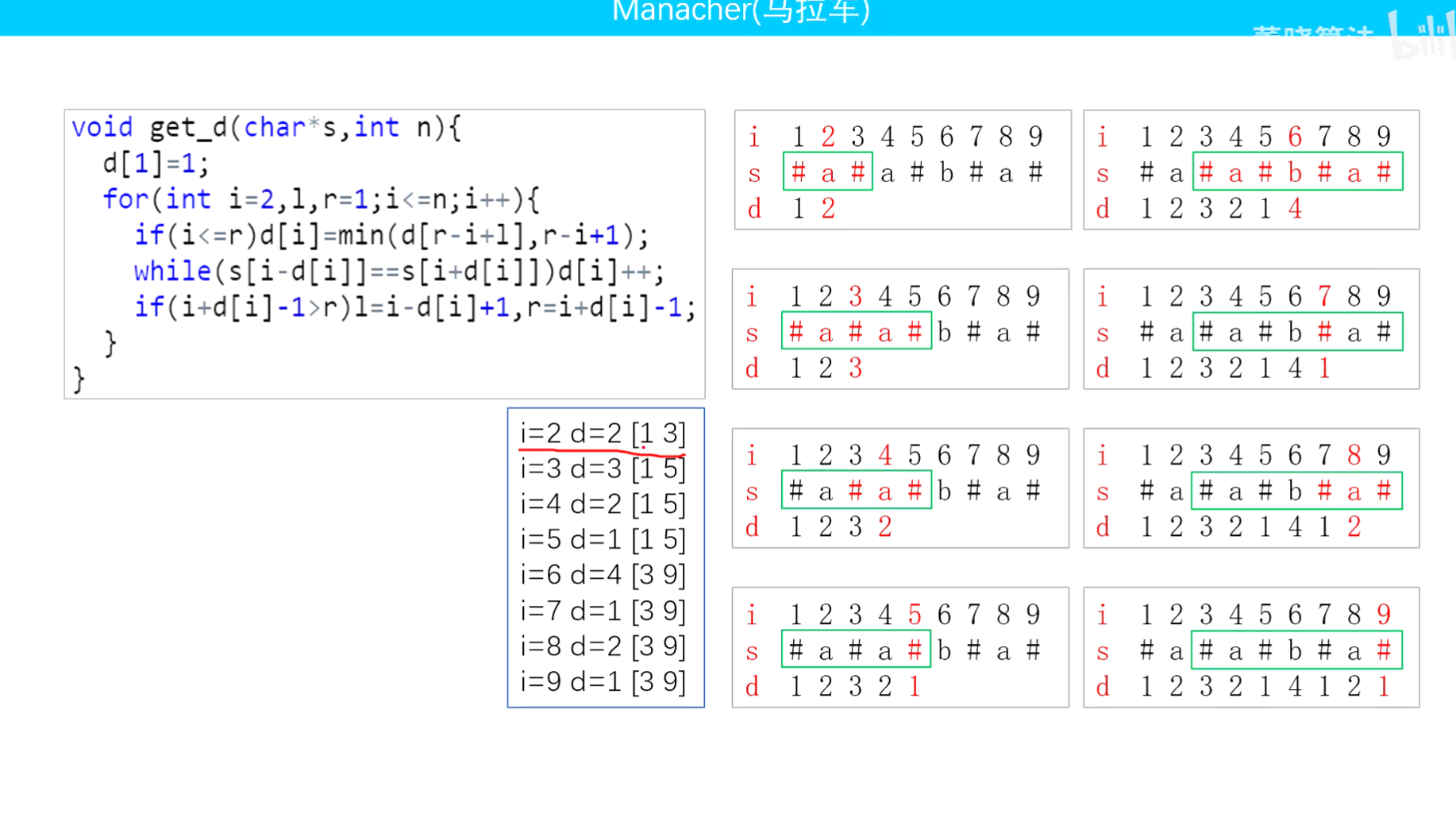Click the d row reading only "1 2"
Image resolution: width=1456 pixels, height=829 pixels.
(x=813, y=209)
